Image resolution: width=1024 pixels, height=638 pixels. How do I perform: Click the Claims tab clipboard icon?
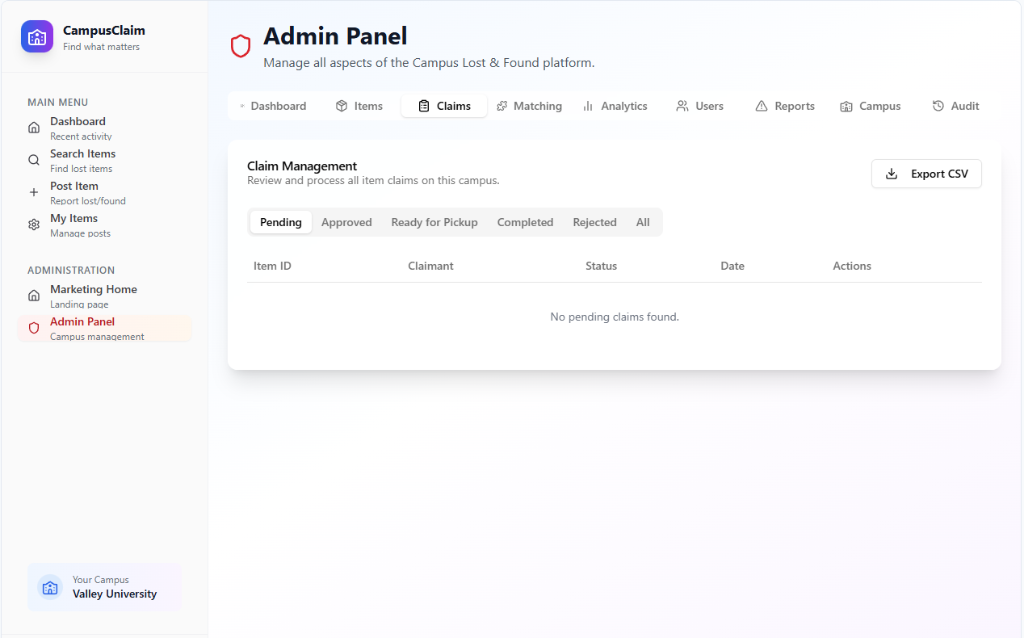(424, 106)
